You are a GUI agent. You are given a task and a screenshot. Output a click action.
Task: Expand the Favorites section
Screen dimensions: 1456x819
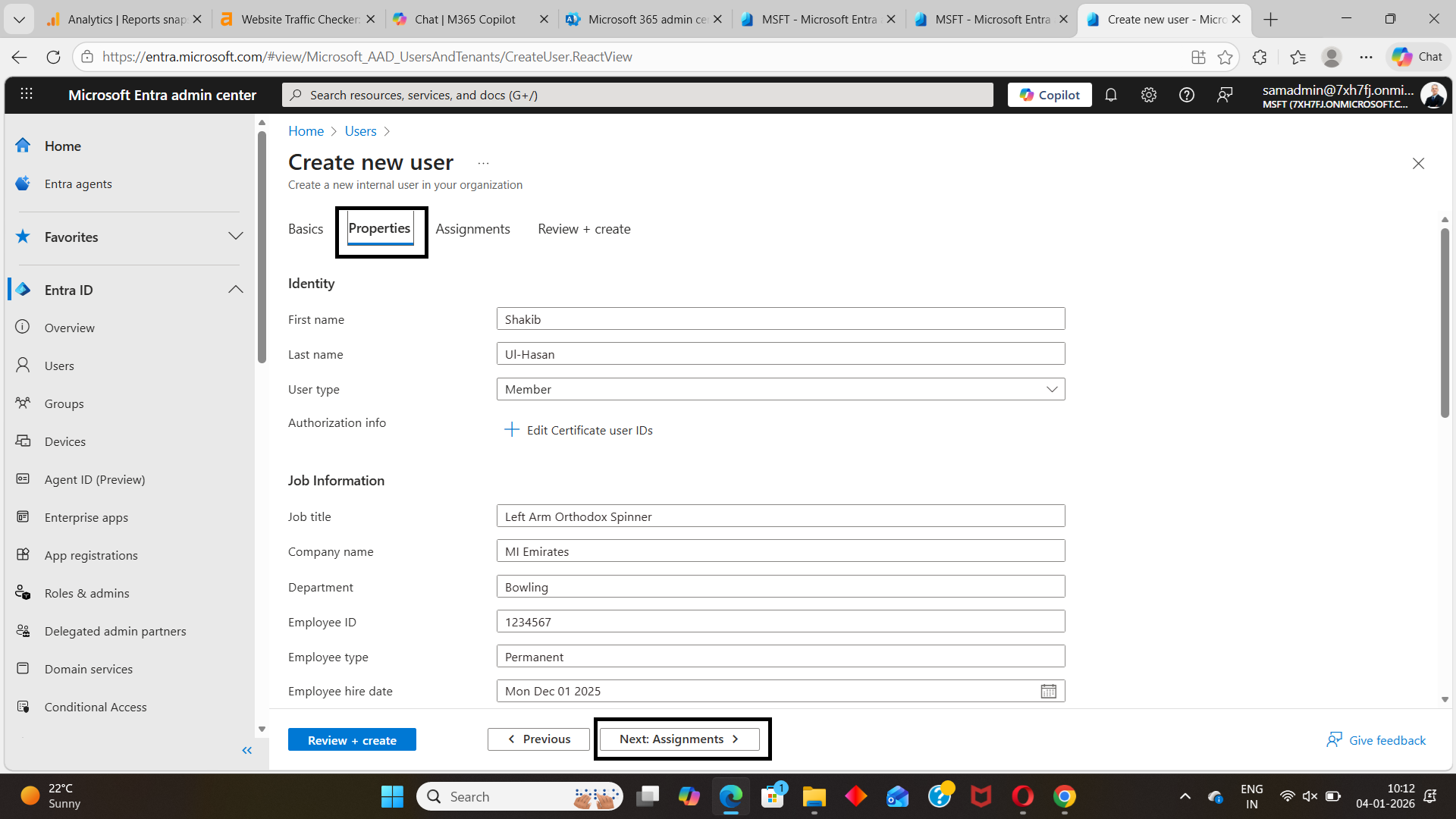click(236, 237)
